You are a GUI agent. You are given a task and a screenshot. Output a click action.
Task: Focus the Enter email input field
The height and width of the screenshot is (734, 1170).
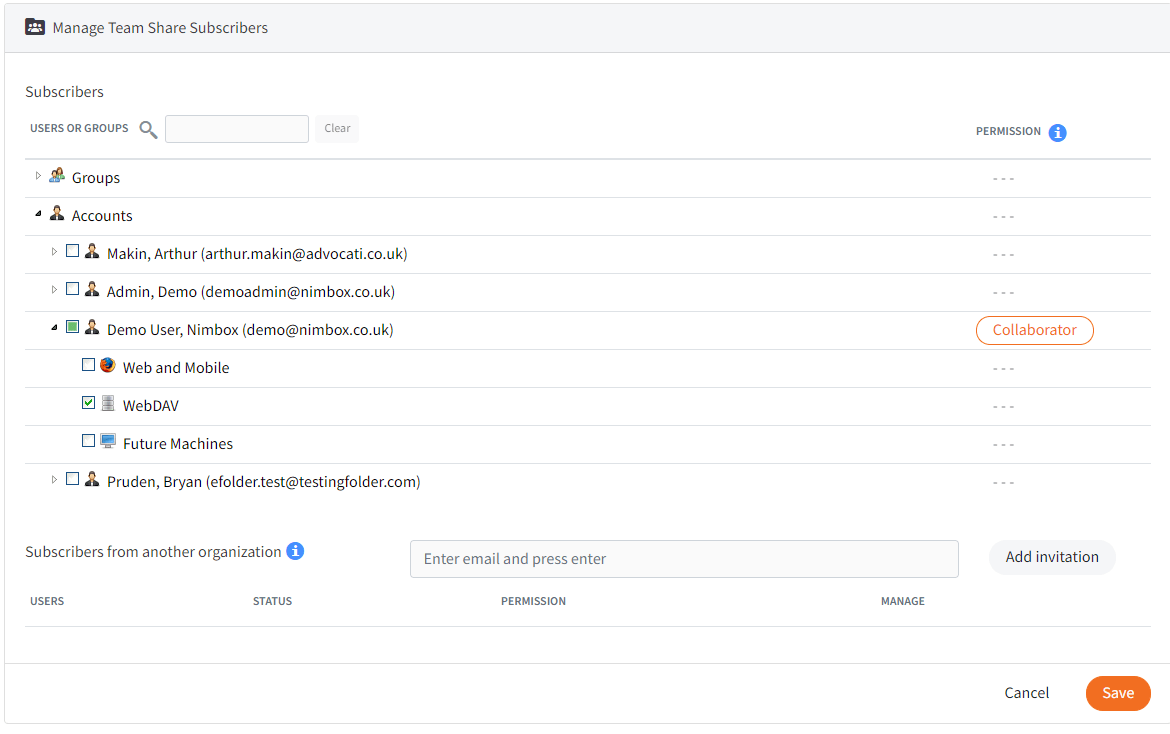tap(684, 559)
